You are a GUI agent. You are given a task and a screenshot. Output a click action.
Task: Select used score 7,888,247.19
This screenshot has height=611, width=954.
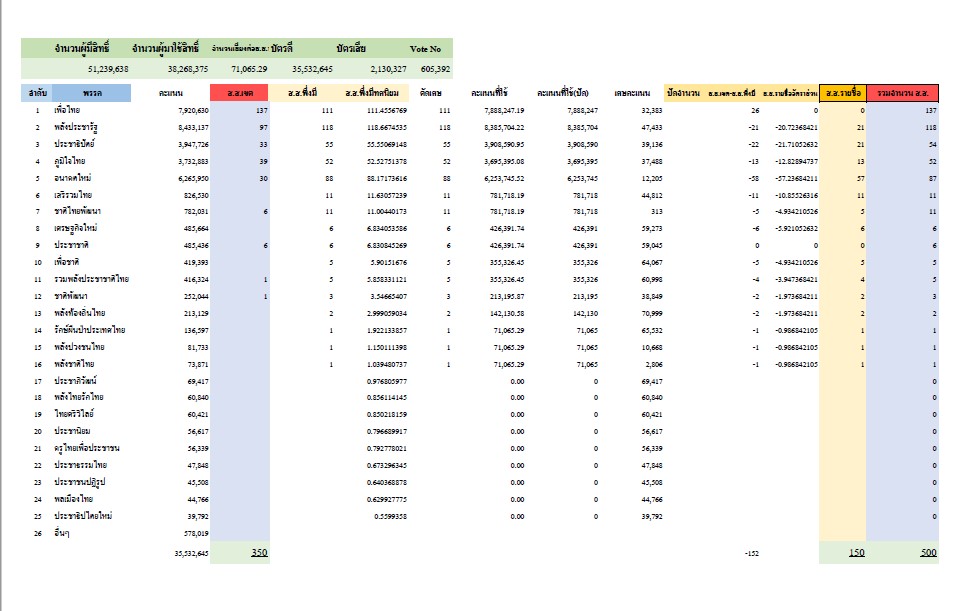(x=504, y=110)
